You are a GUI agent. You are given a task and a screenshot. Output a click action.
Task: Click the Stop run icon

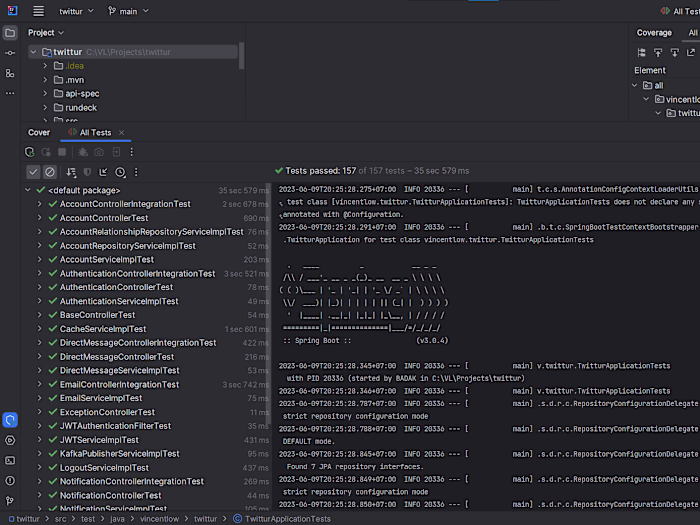(x=62, y=152)
